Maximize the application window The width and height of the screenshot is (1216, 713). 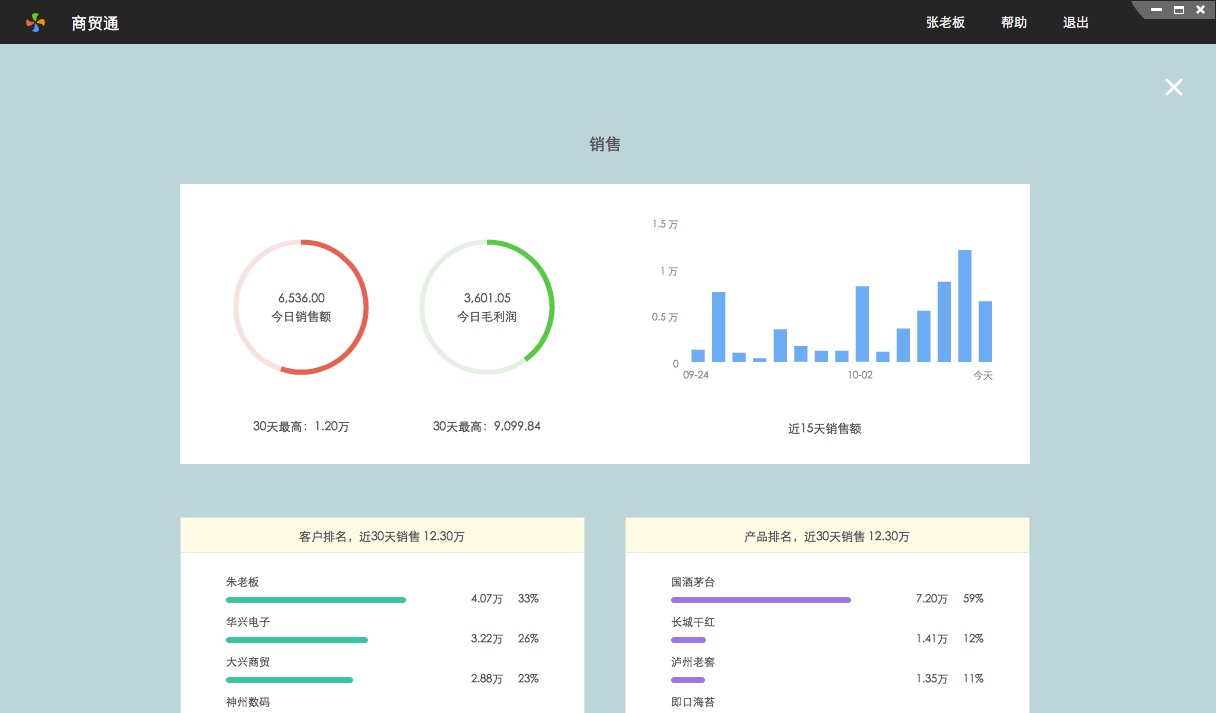1178,10
